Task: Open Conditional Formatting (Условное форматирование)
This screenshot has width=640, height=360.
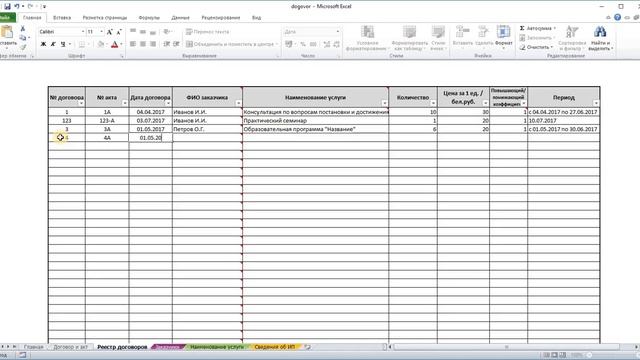Action: click(x=367, y=38)
